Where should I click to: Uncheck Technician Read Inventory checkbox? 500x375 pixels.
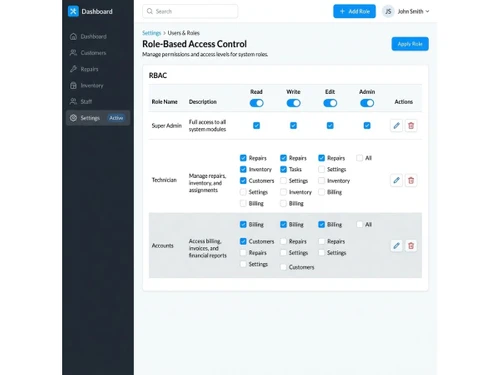click(243, 169)
